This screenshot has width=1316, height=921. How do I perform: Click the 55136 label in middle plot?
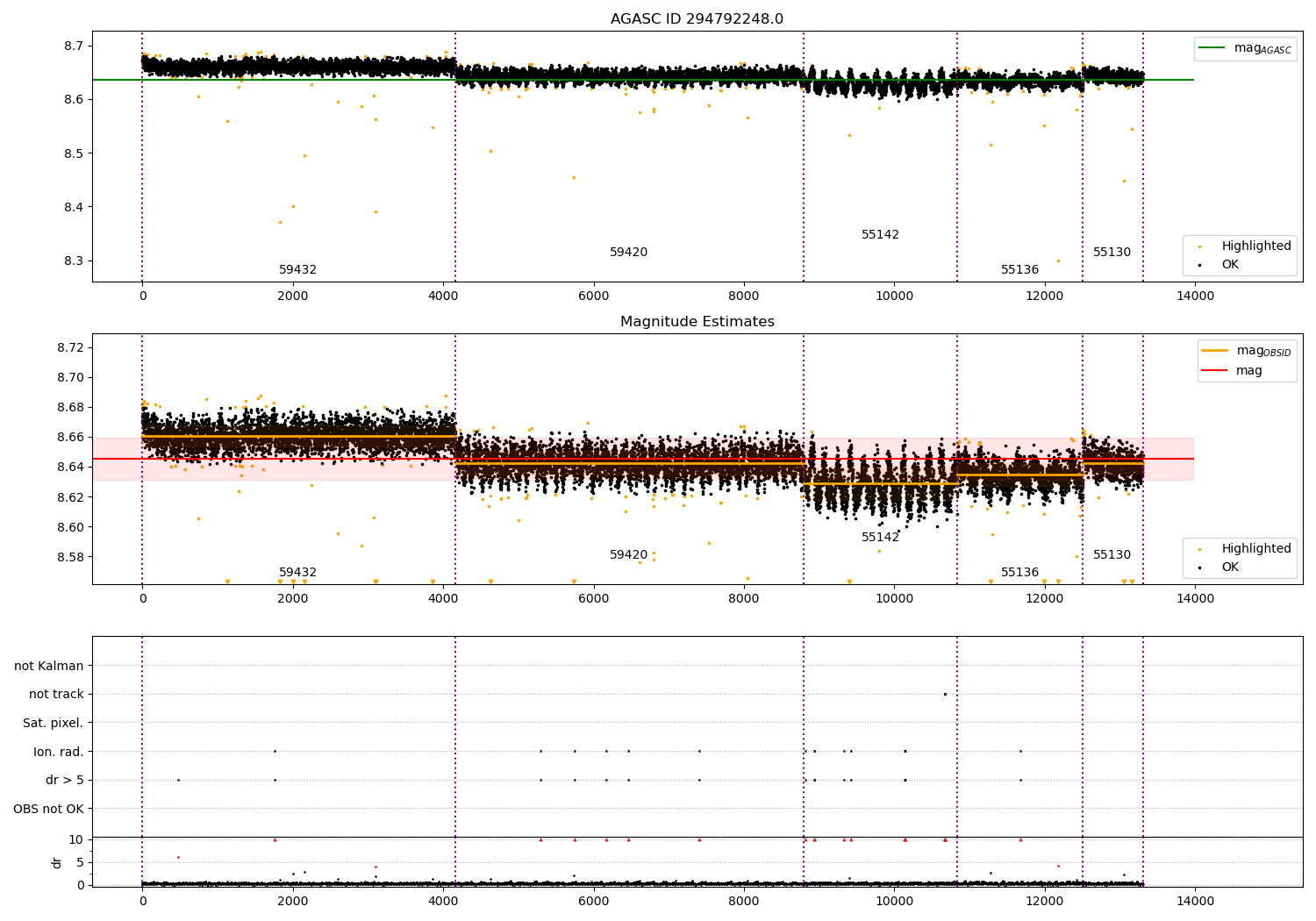[1019, 573]
